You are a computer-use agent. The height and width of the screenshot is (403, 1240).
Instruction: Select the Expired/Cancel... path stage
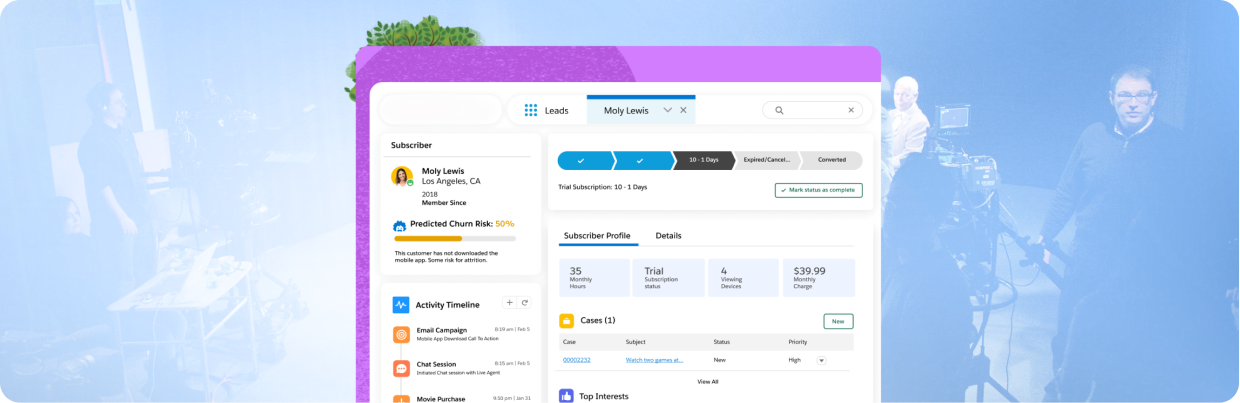click(766, 160)
